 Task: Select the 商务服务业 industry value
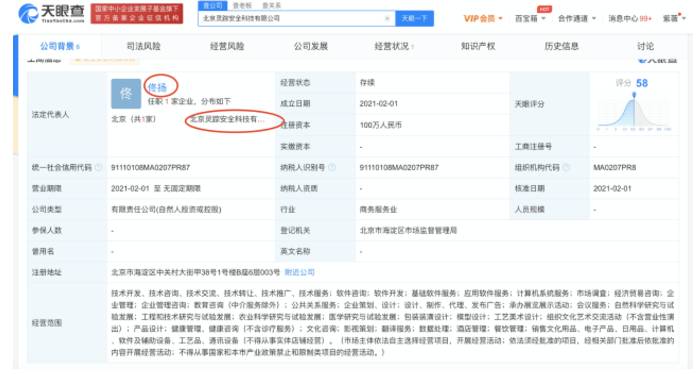pos(378,209)
